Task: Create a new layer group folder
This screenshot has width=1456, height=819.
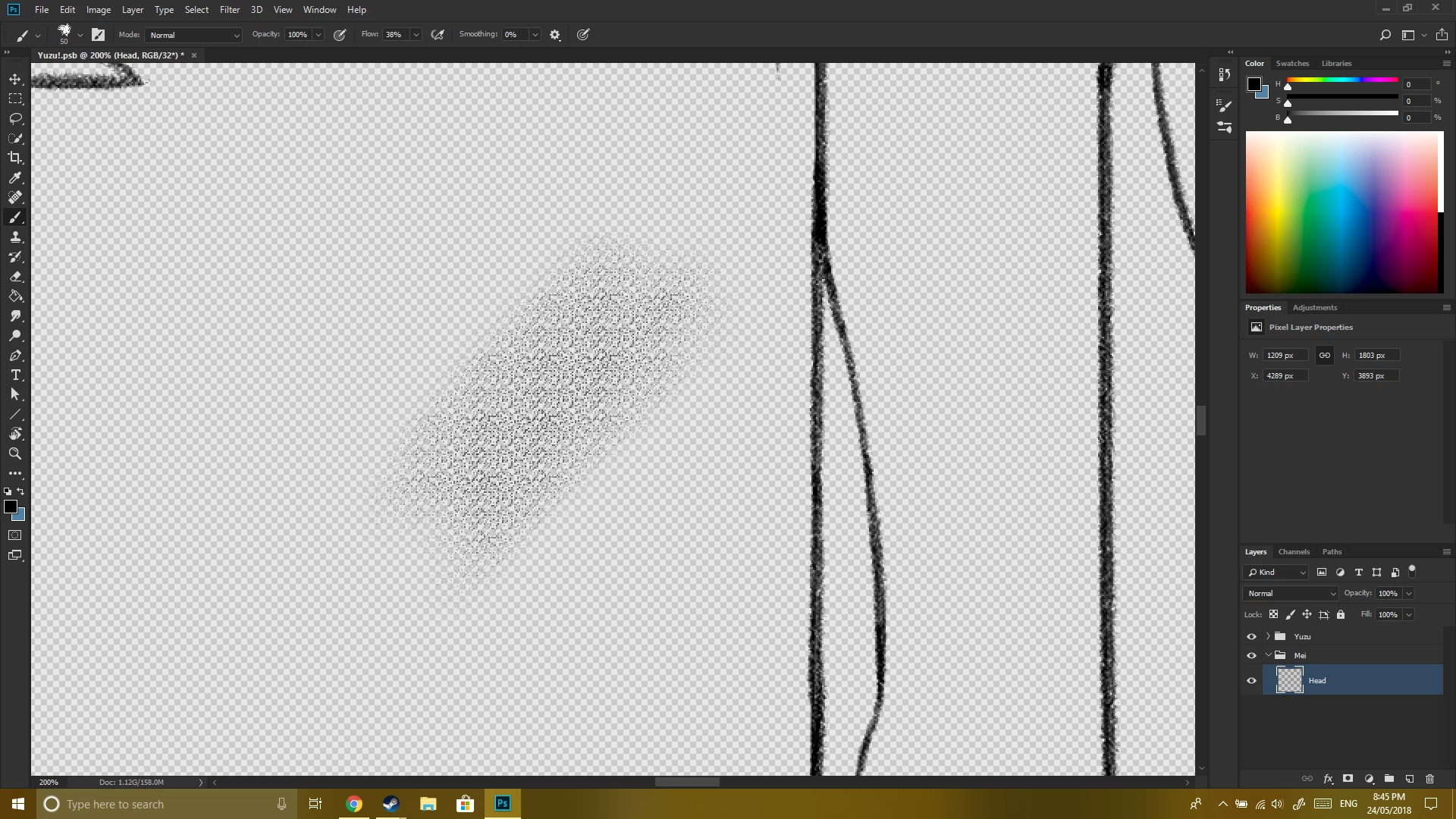Action: point(1389,779)
